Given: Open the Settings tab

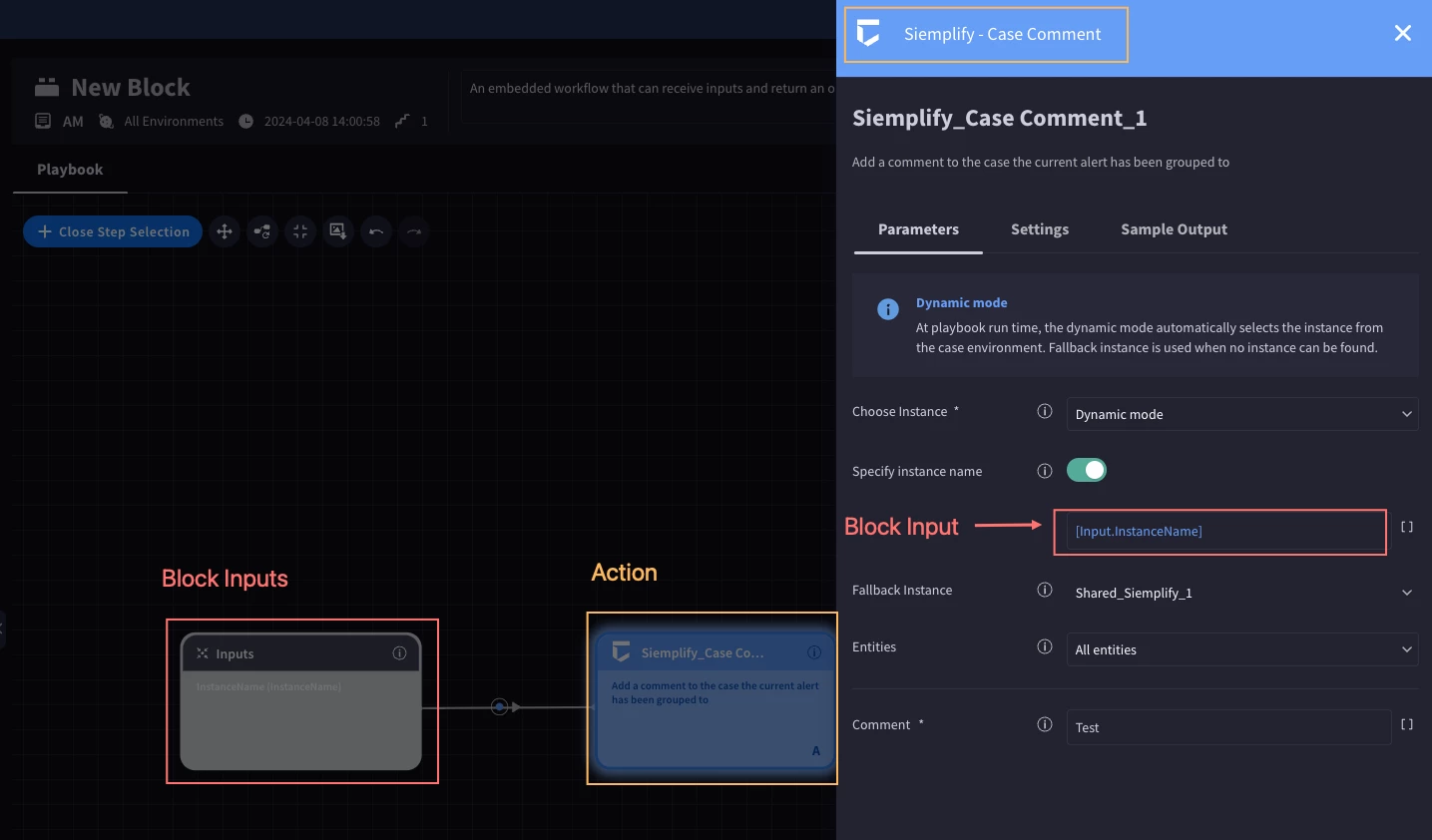Looking at the screenshot, I should point(1040,229).
